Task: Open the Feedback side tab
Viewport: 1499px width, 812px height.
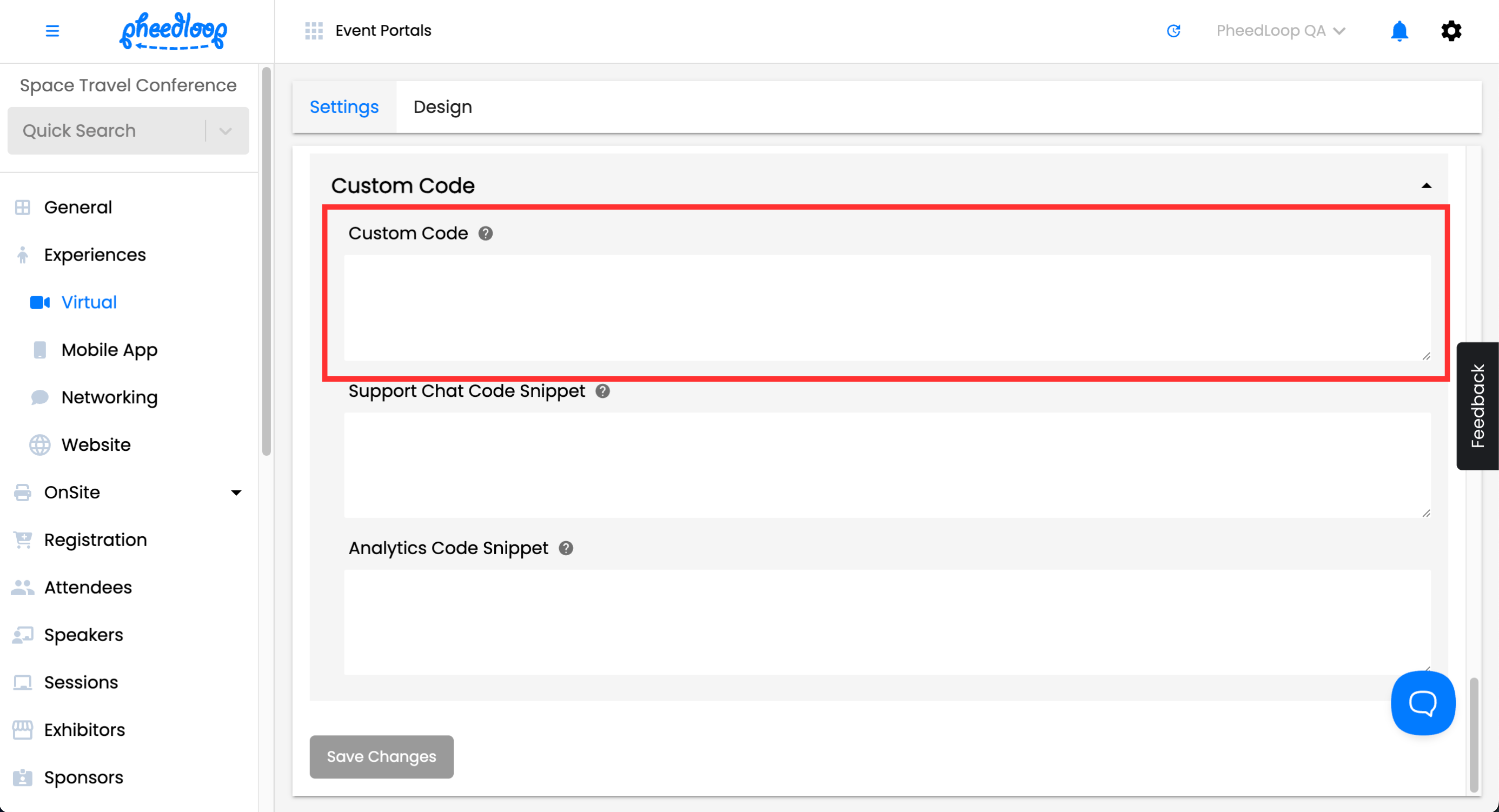Action: pos(1477,406)
